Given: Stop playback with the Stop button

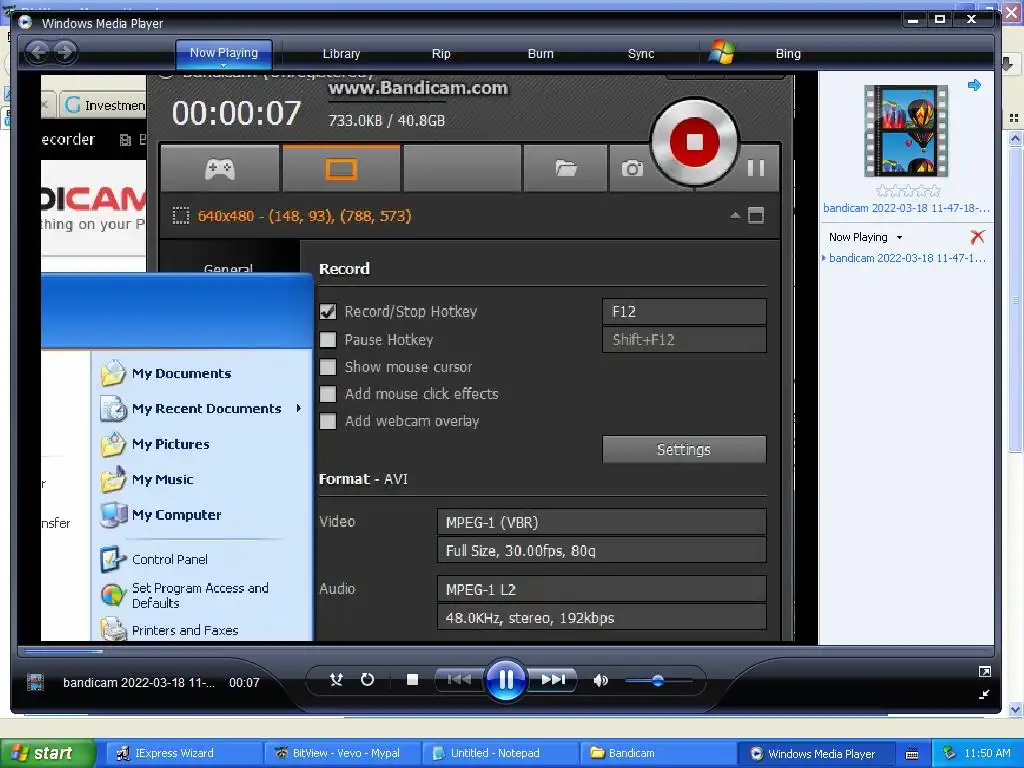Looking at the screenshot, I should click(x=412, y=680).
